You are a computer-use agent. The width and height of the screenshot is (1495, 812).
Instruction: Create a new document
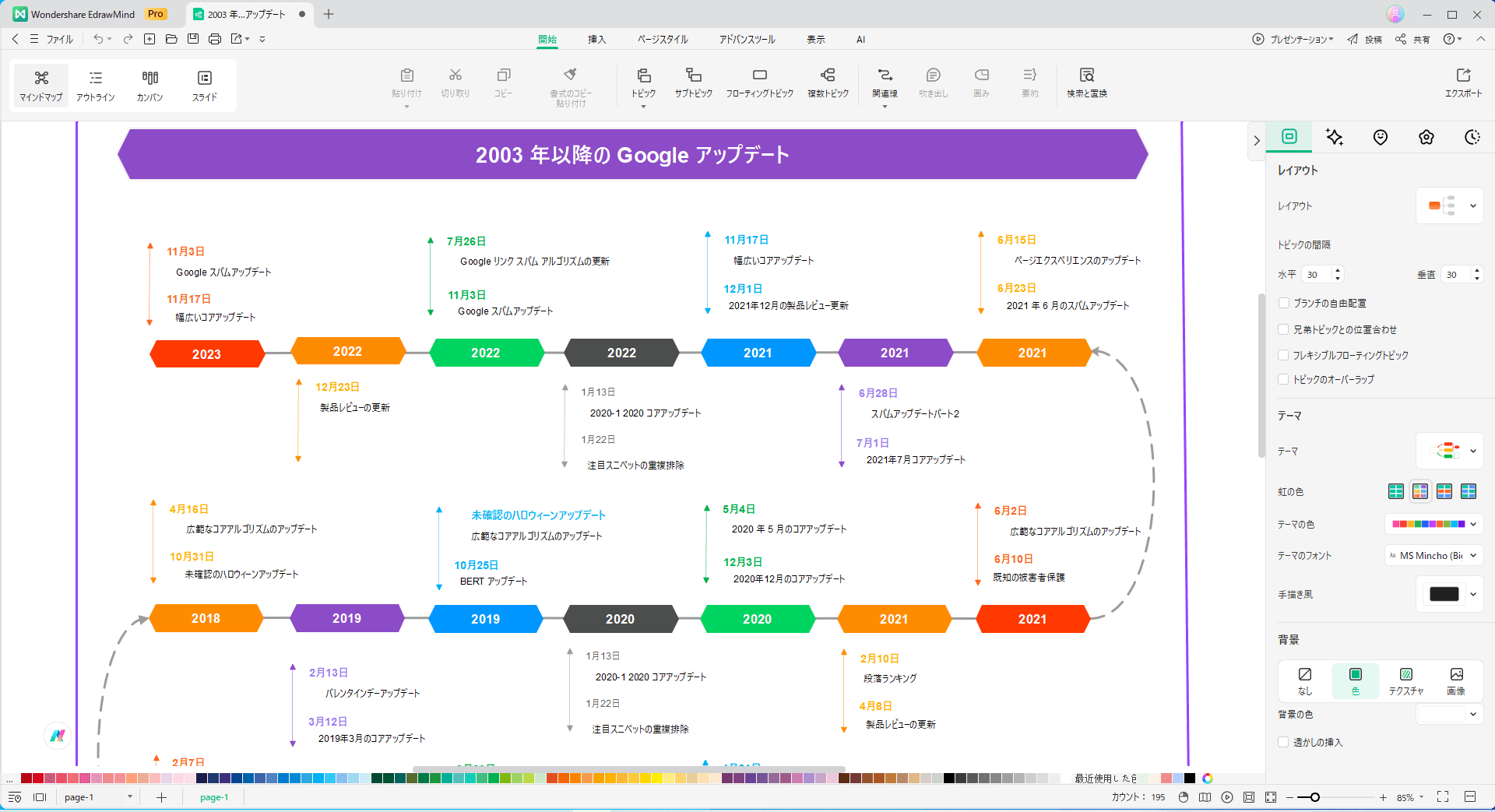(x=149, y=39)
